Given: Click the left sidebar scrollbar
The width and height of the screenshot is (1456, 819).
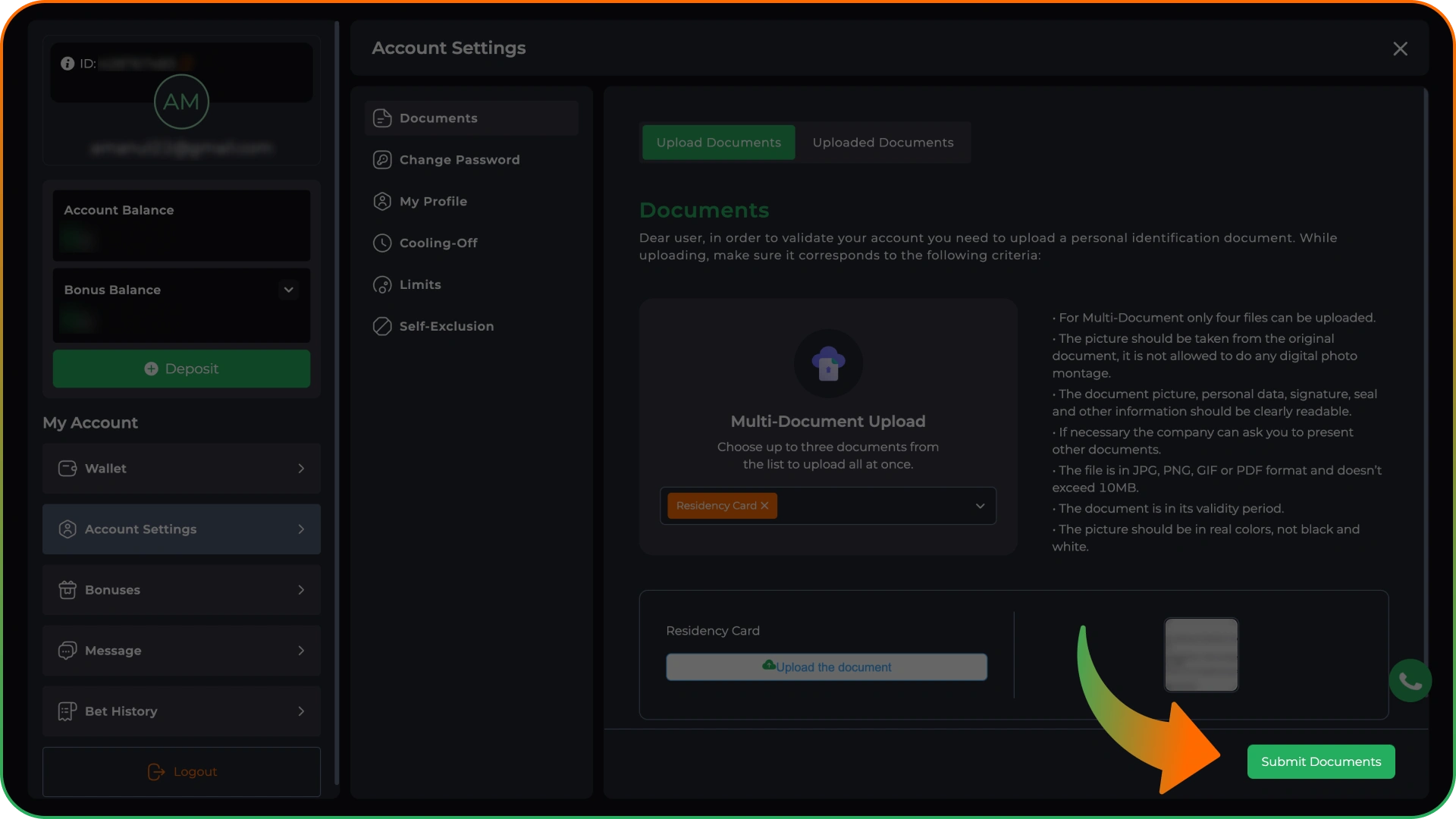Looking at the screenshot, I should [x=337, y=402].
